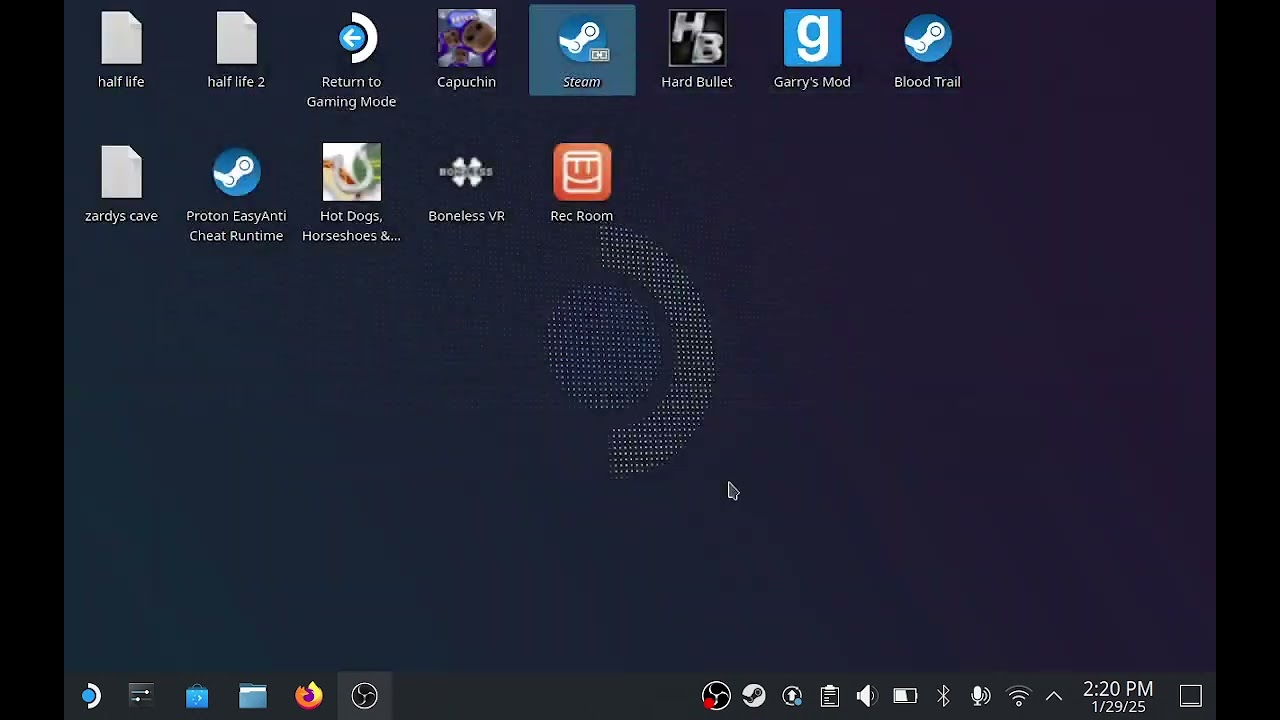Open the application launcher in taskbar
Screen dimensions: 1280x720
[91, 696]
